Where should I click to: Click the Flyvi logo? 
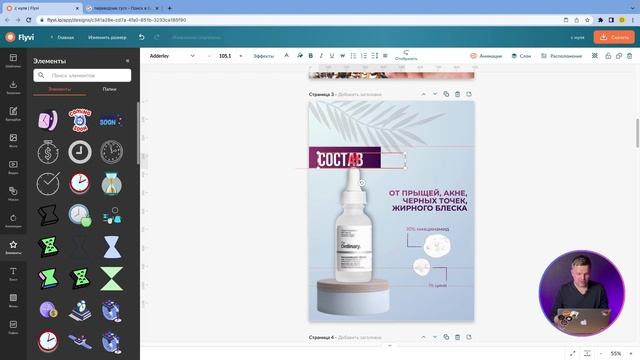pos(20,37)
